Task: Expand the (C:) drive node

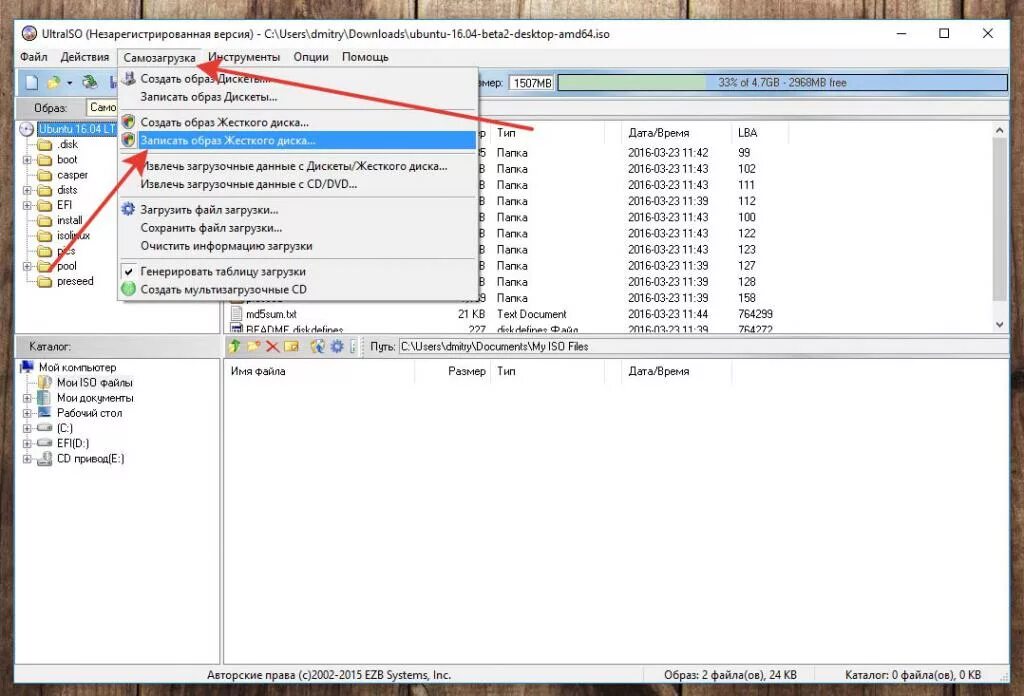Action: pyautogui.click(x=27, y=428)
